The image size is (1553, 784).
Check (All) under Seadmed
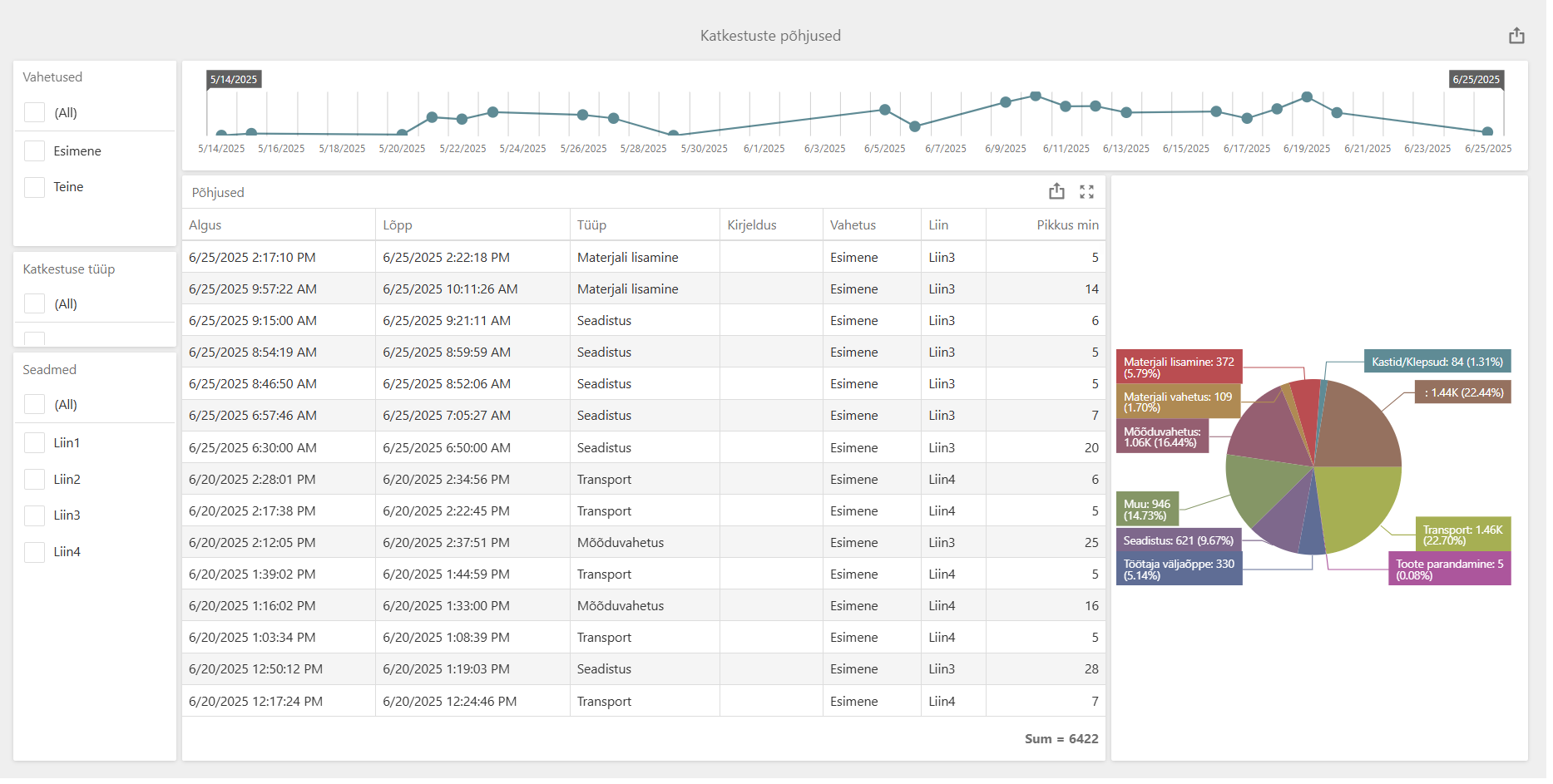(x=34, y=405)
